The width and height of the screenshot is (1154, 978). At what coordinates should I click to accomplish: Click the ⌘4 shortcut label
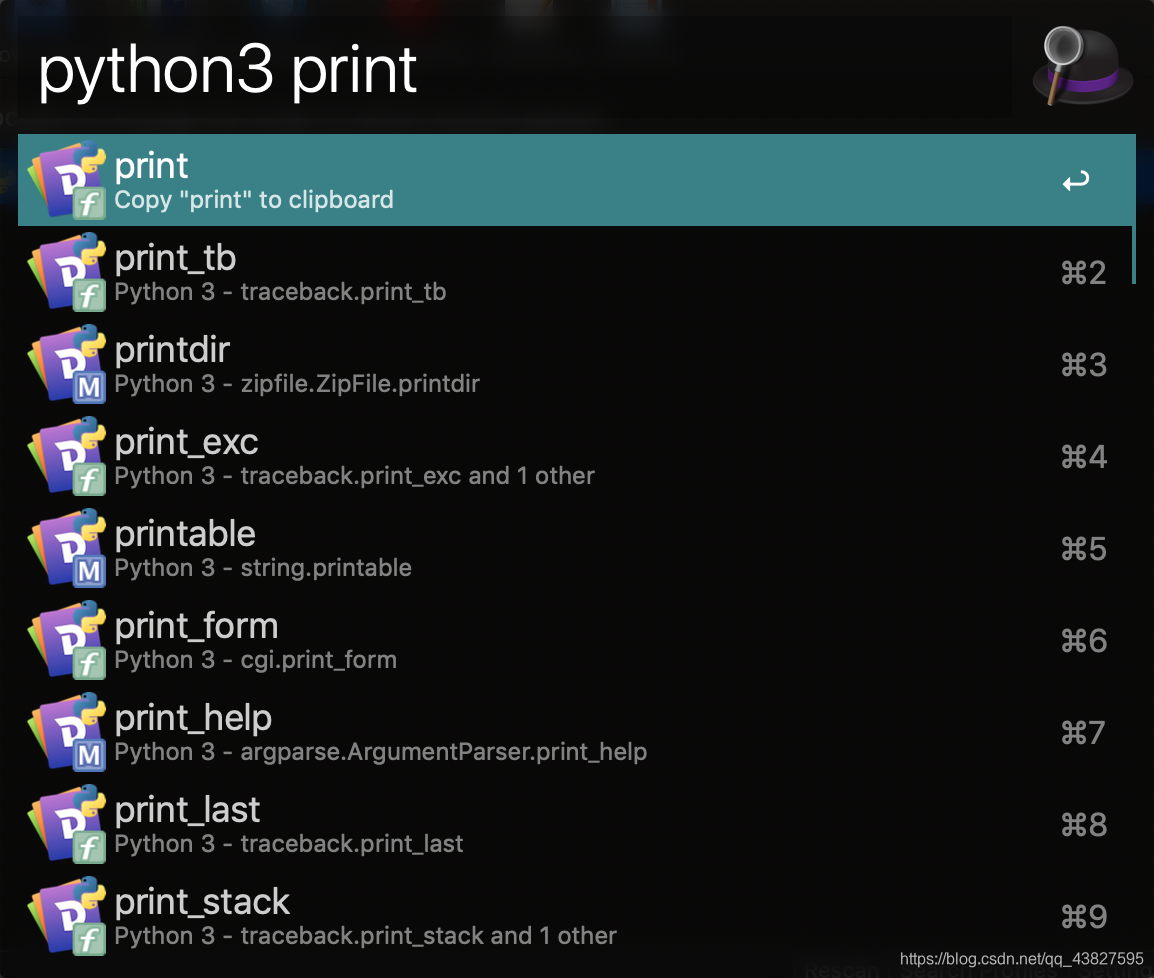pos(1083,457)
